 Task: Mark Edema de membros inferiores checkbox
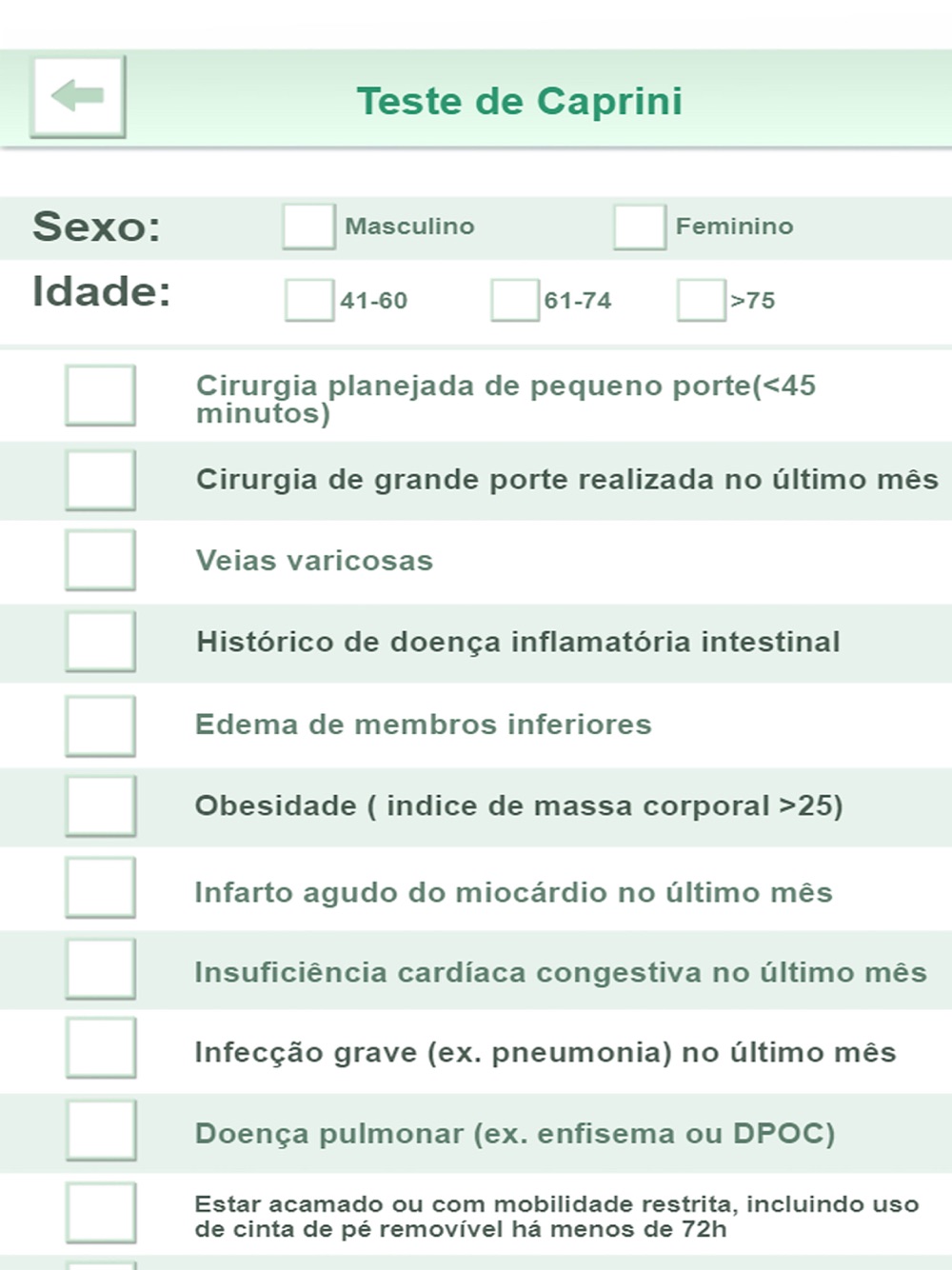pyautogui.click(x=100, y=725)
